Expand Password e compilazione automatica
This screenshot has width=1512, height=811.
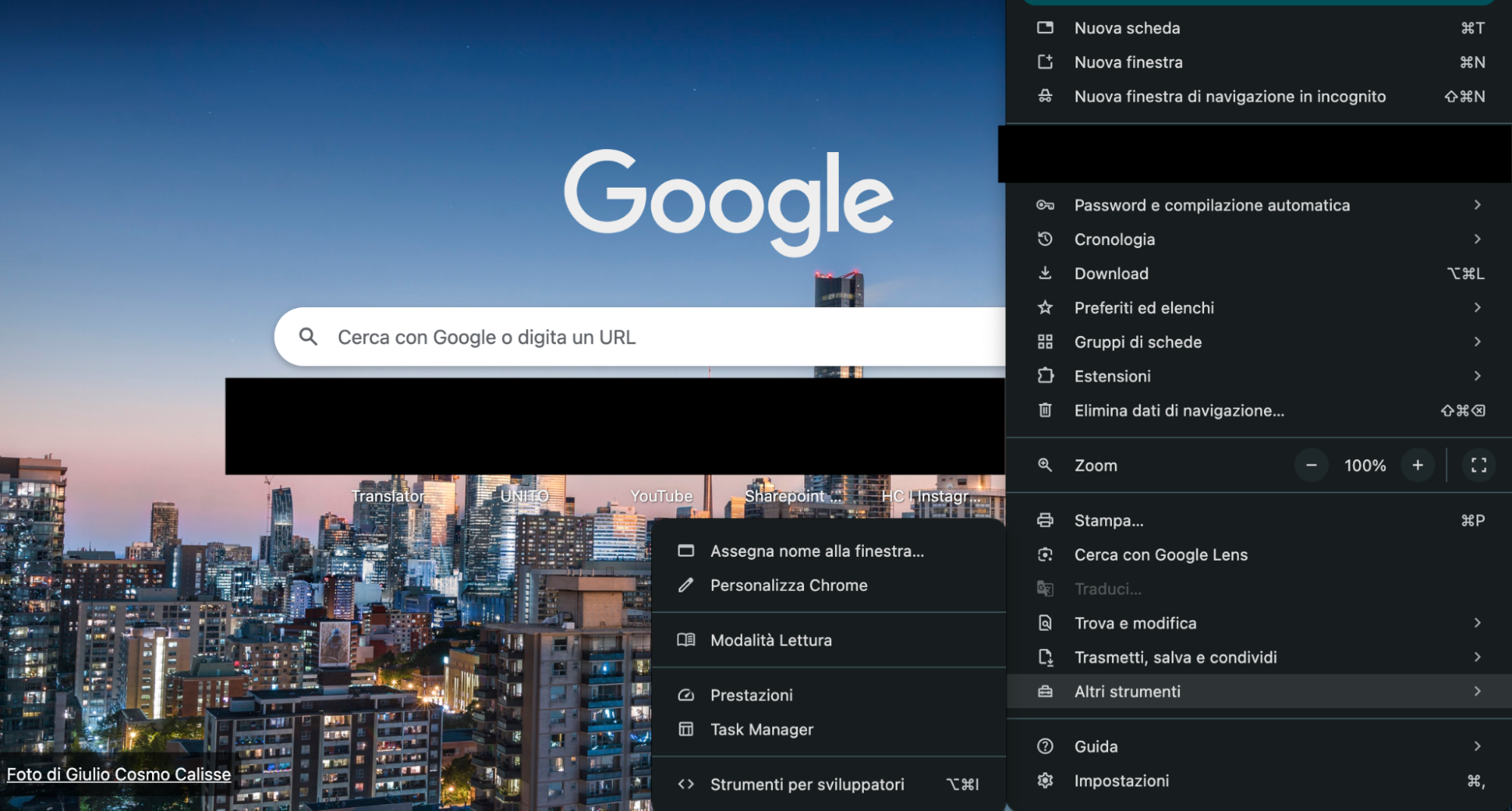tap(1212, 204)
